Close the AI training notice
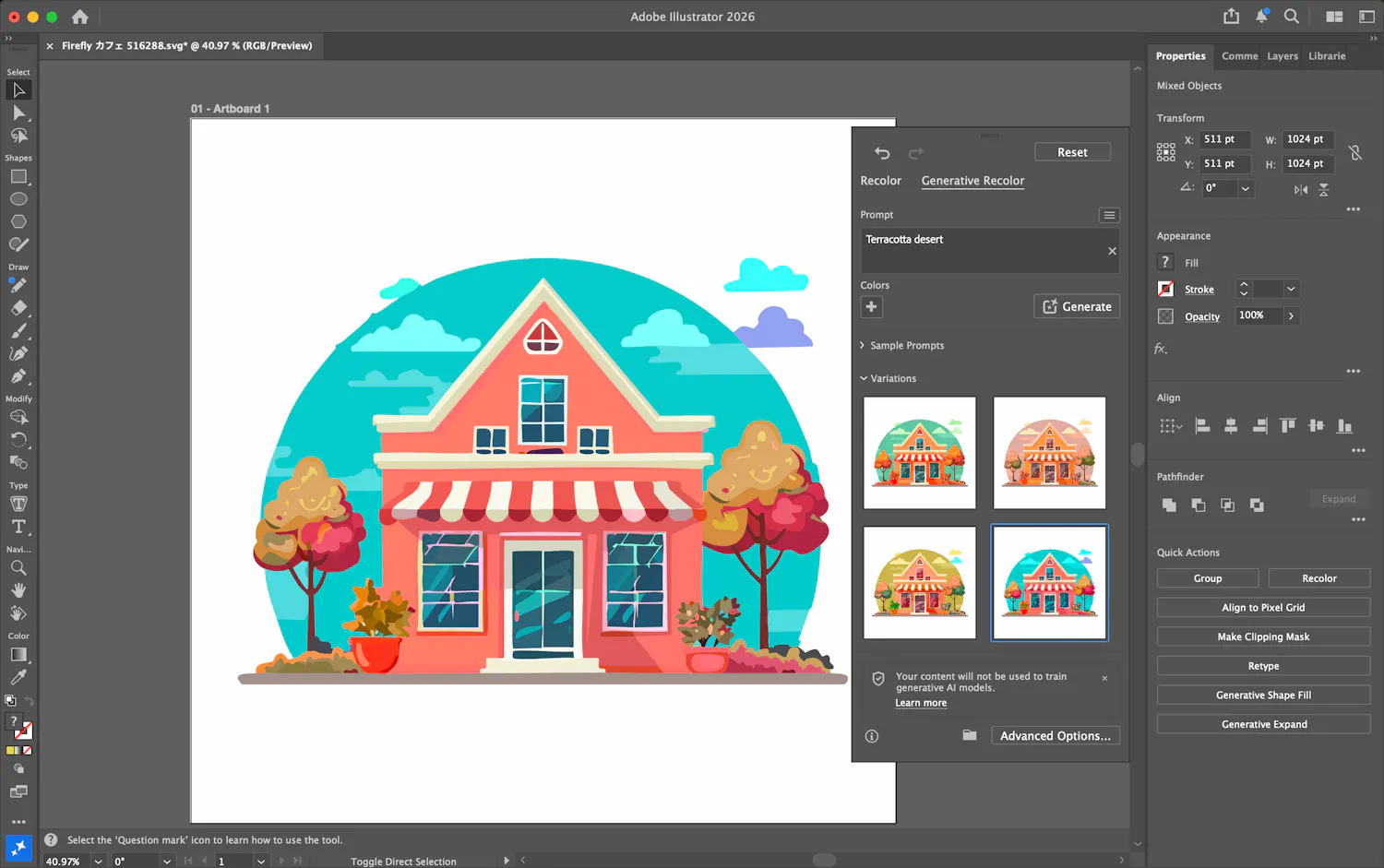This screenshot has height=868, width=1384. pyautogui.click(x=1104, y=678)
